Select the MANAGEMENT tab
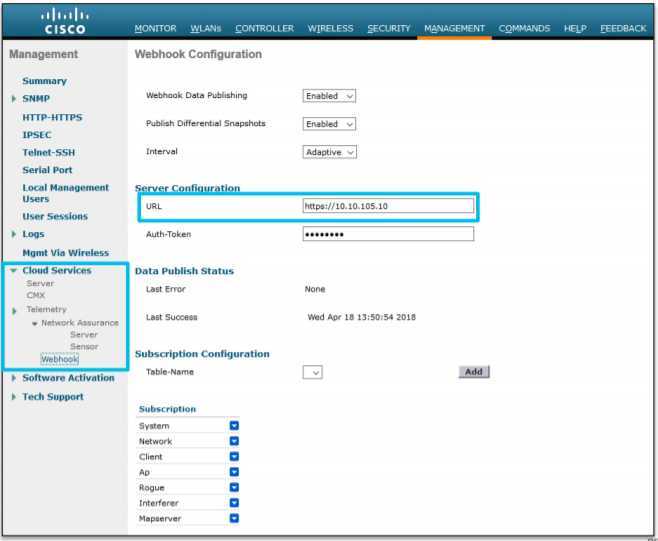 [x=454, y=29]
